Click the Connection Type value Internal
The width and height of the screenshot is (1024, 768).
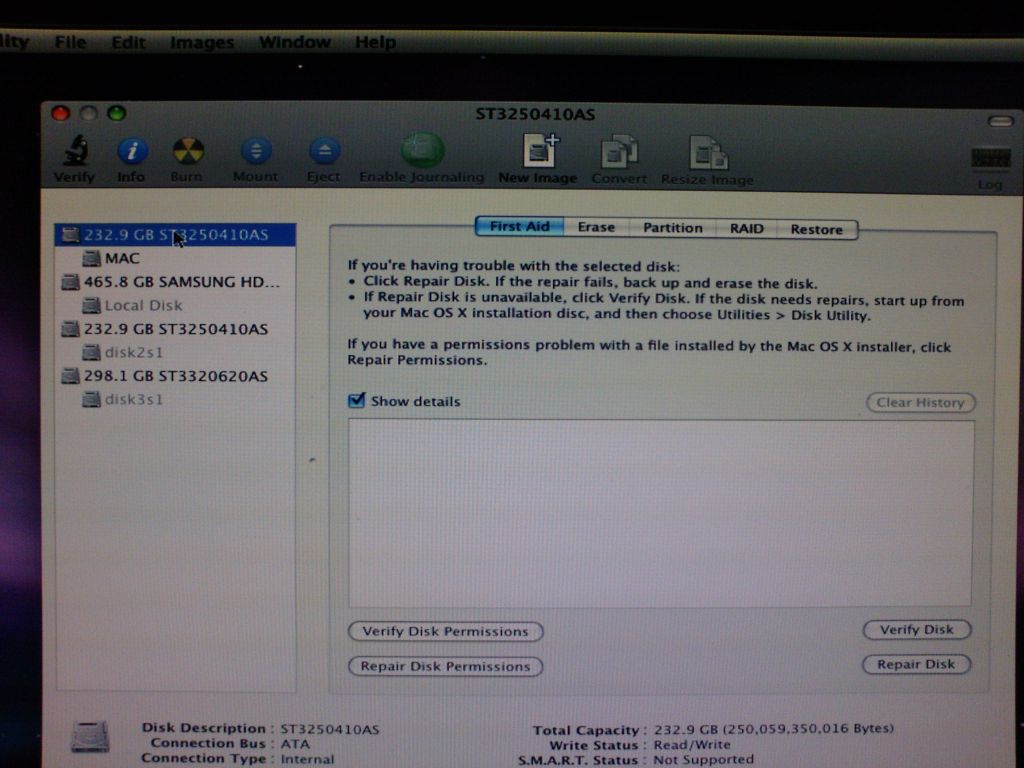(307, 759)
